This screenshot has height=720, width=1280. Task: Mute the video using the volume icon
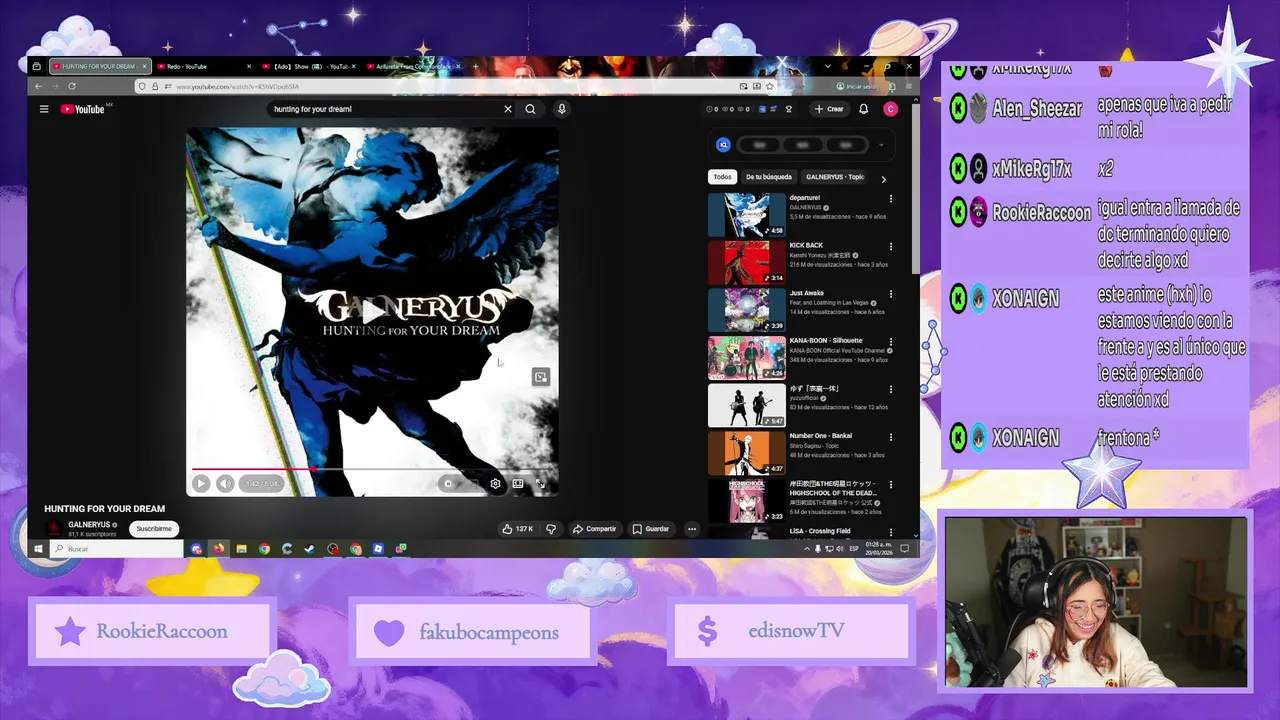[x=225, y=484]
